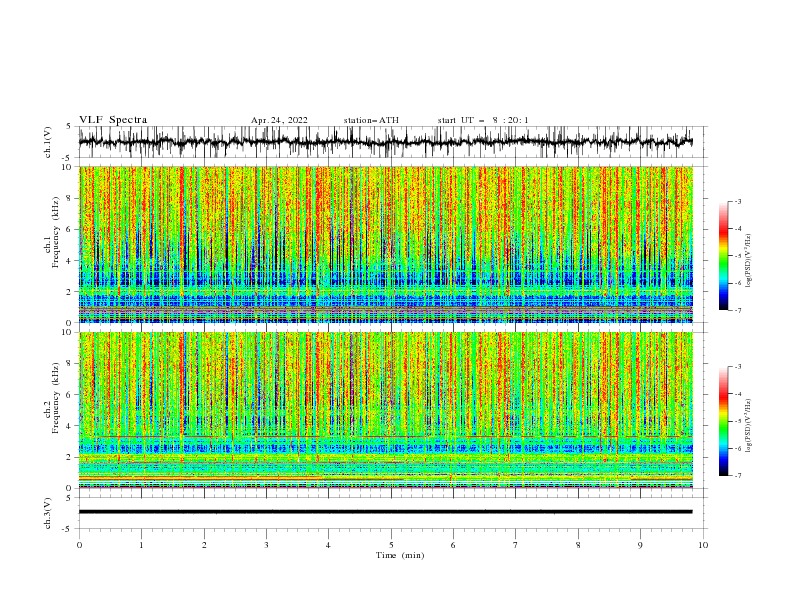
Task: Click the "-3" label on ch.1 colorbar
Action: [x=738, y=201]
